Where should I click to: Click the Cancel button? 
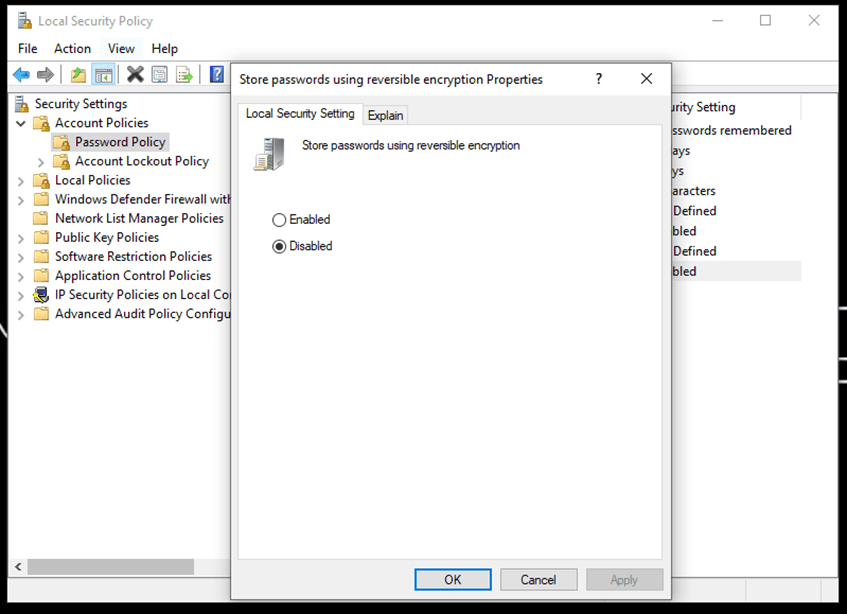click(538, 579)
